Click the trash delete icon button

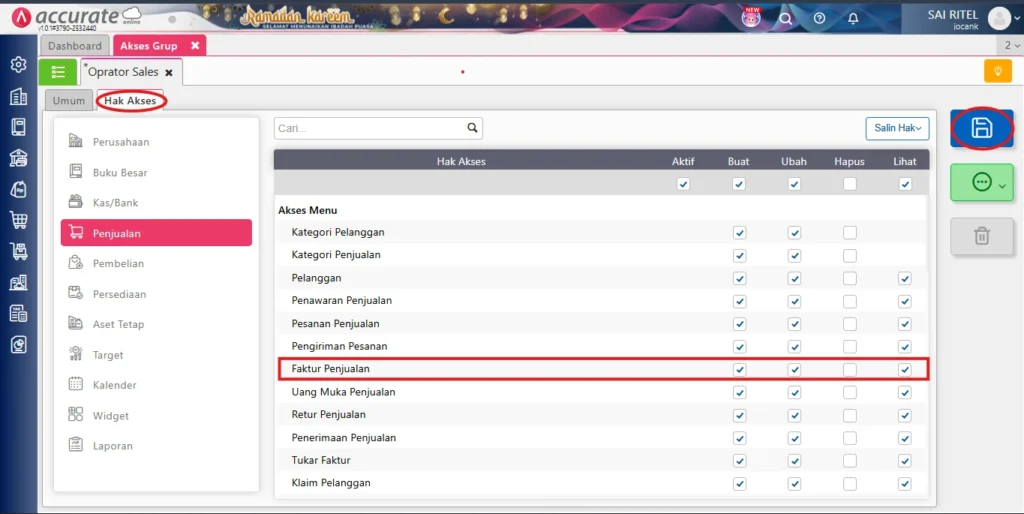(981, 235)
